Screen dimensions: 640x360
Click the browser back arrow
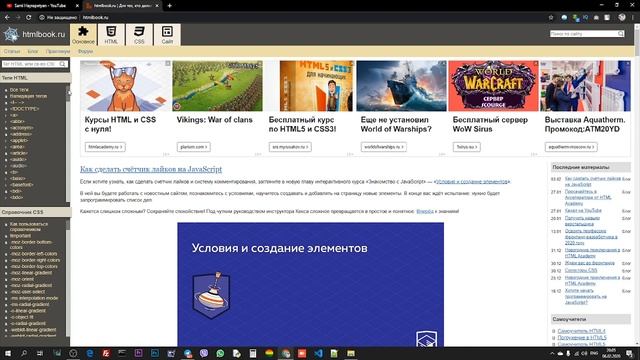[7, 17]
